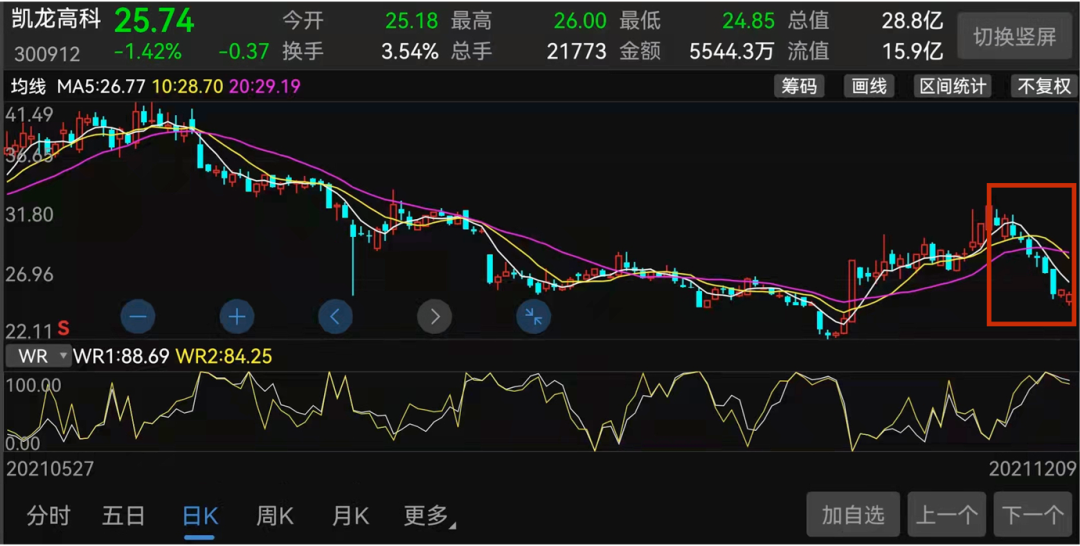Collapse fullscreen with the shrink arrows icon

pos(533,317)
